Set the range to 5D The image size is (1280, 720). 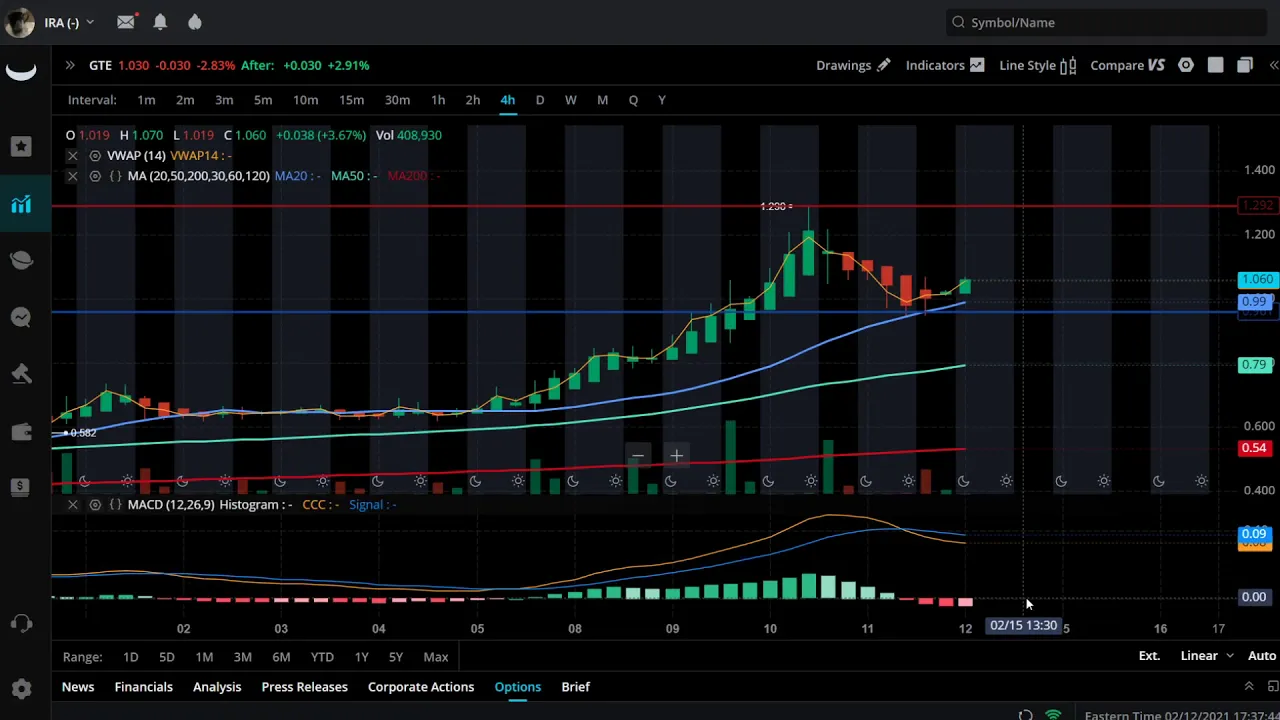[x=167, y=657]
